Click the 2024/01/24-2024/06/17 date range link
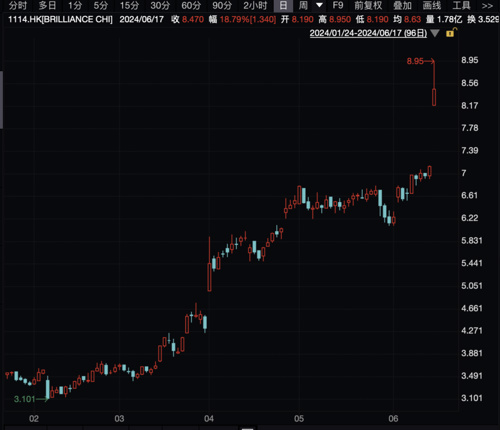The image size is (500, 430). (x=368, y=33)
